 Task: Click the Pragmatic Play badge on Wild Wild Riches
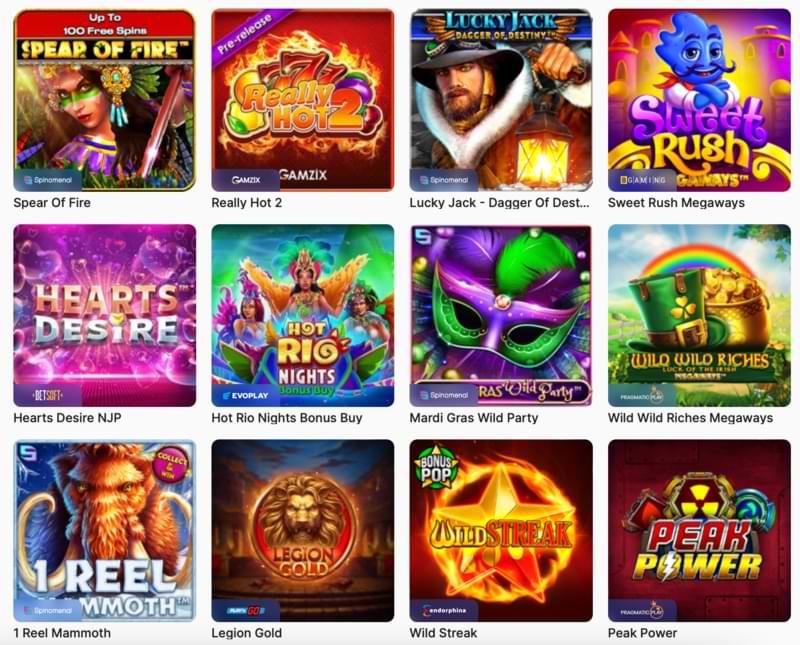[642, 396]
